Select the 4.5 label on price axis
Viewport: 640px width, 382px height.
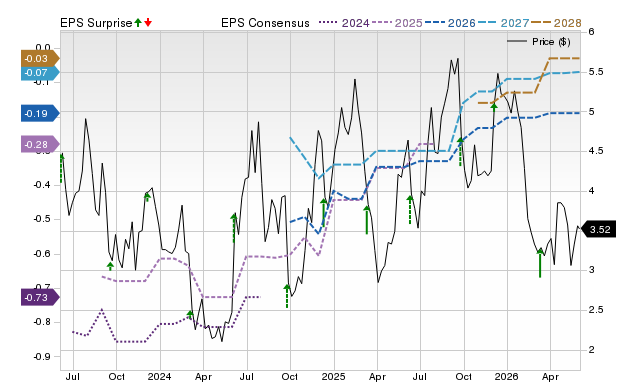596,151
